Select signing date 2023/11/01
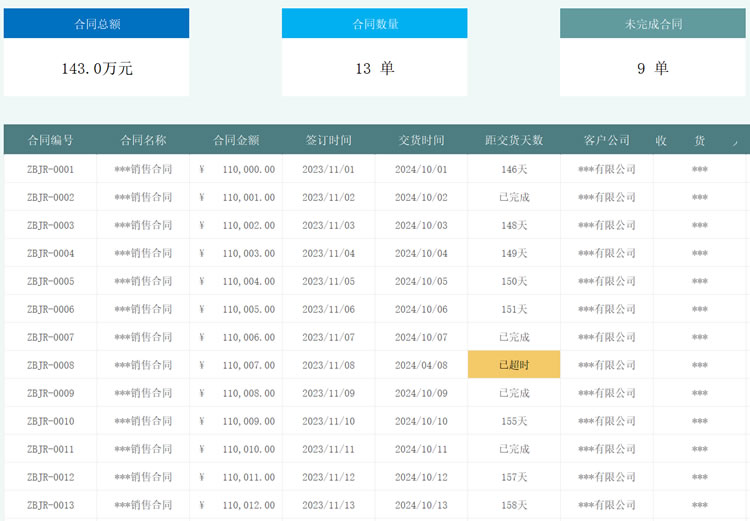The height and width of the screenshot is (521, 750). click(329, 169)
